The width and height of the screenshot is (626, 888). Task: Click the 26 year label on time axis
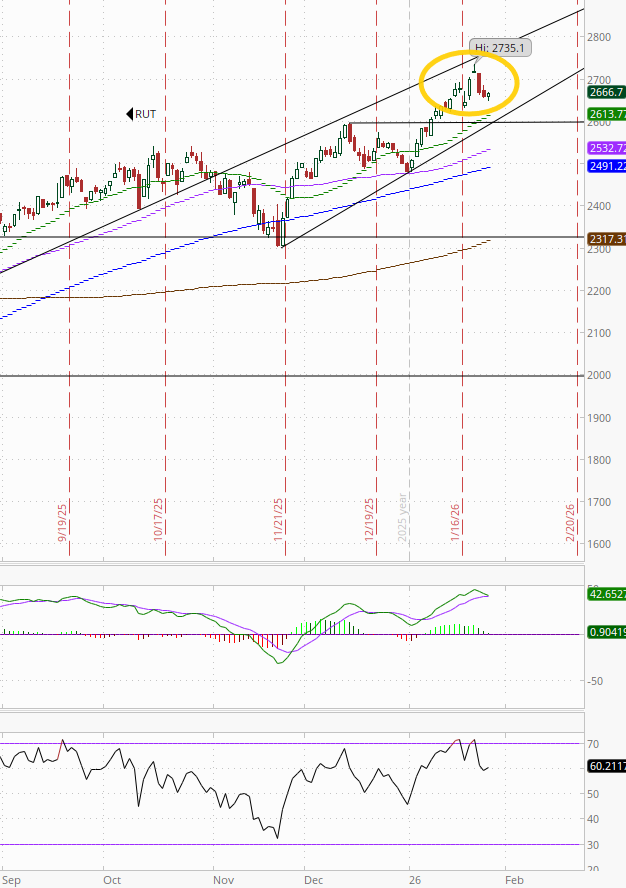click(x=415, y=880)
